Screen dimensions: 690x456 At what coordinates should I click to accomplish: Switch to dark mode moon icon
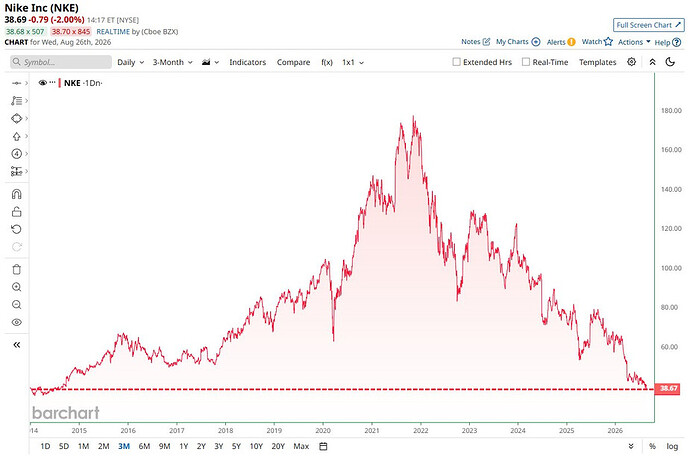pyautogui.click(x=670, y=62)
